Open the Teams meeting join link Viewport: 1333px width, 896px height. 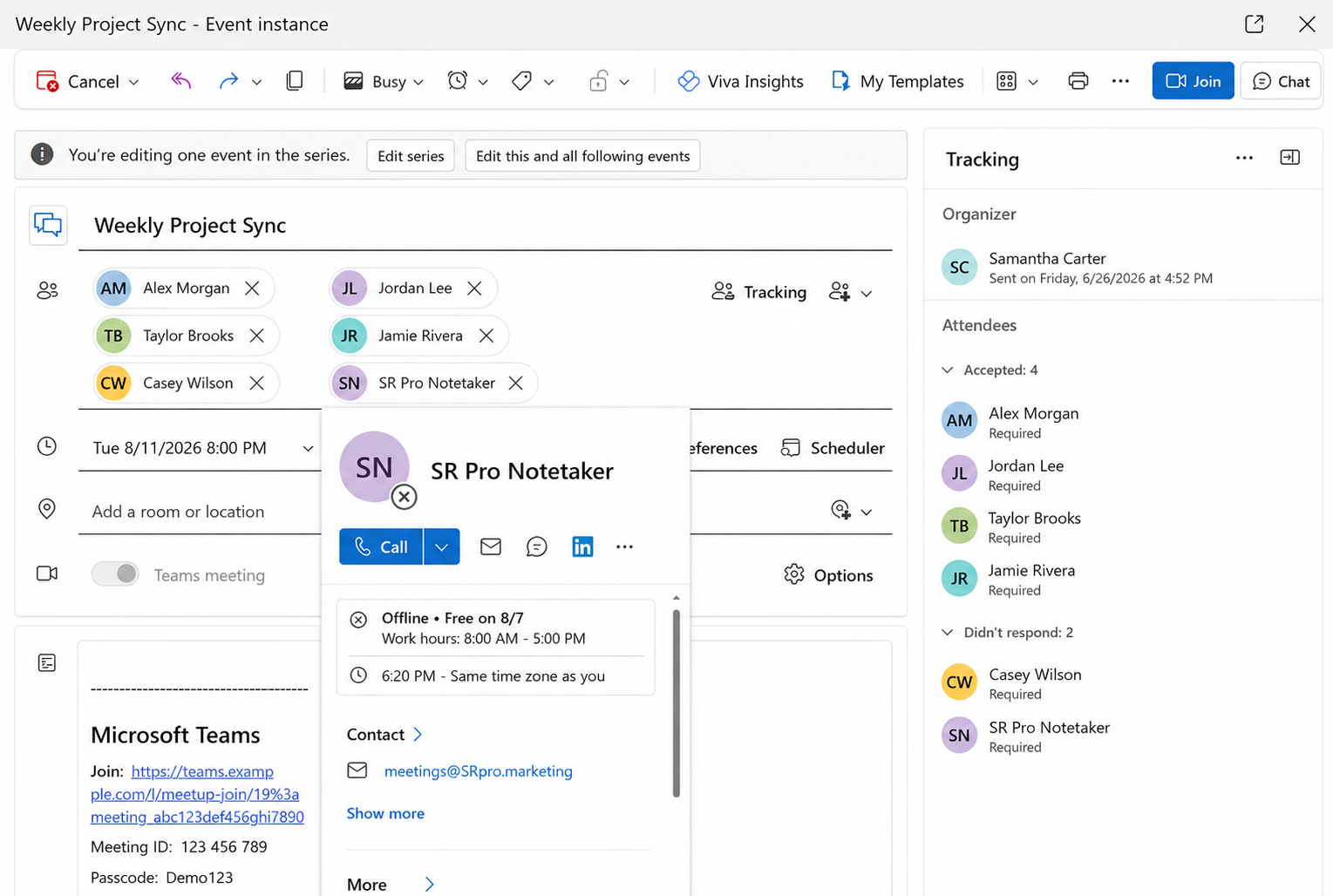pyautogui.click(x=198, y=794)
